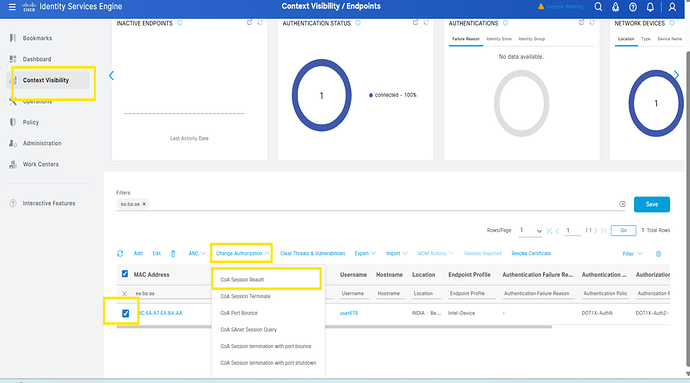
Task: Switch to the Identity Group tab
Action: [x=532, y=39]
